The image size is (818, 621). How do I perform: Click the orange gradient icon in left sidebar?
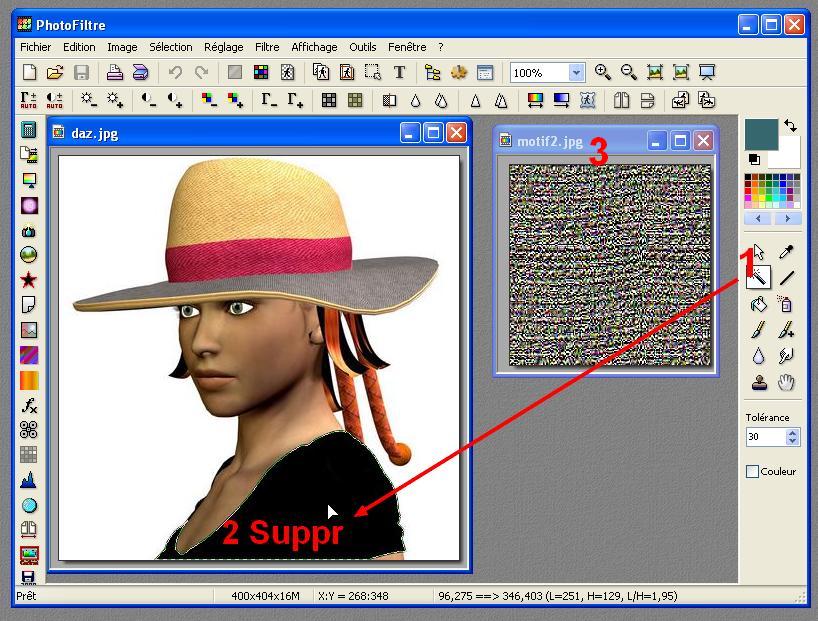coord(29,380)
